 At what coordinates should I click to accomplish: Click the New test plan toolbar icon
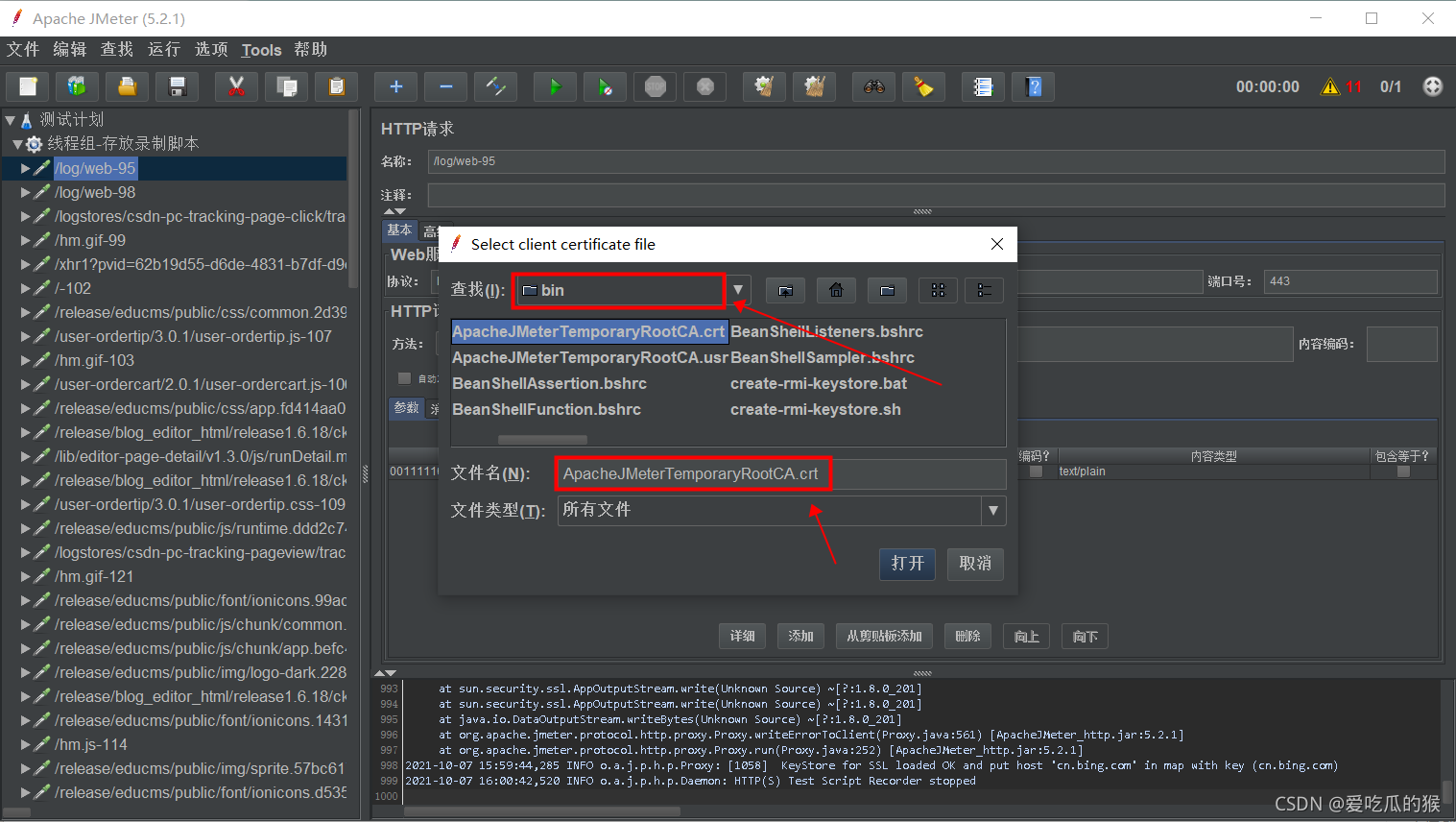point(28,86)
